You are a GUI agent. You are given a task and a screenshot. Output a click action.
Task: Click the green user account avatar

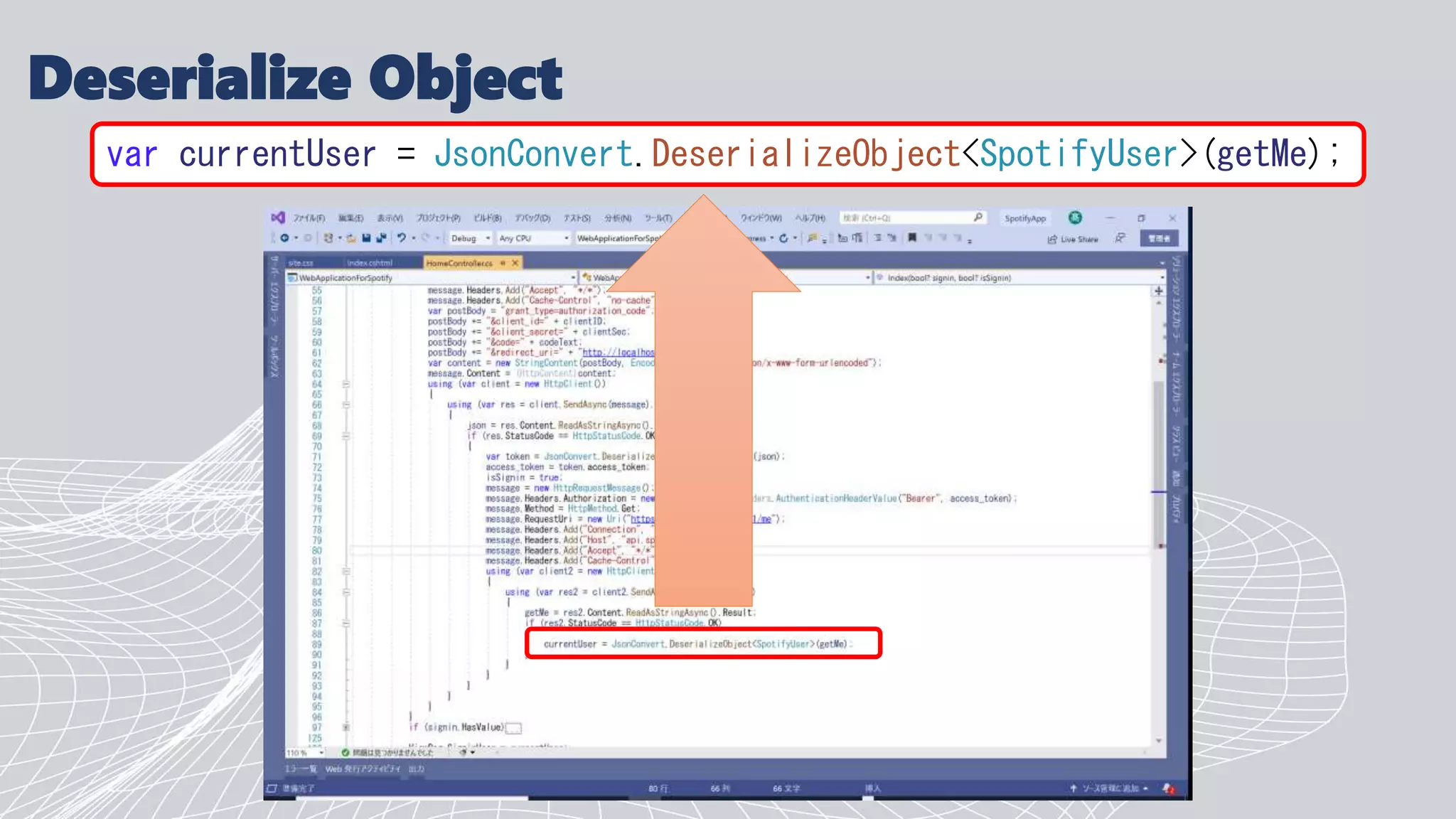coord(1075,218)
